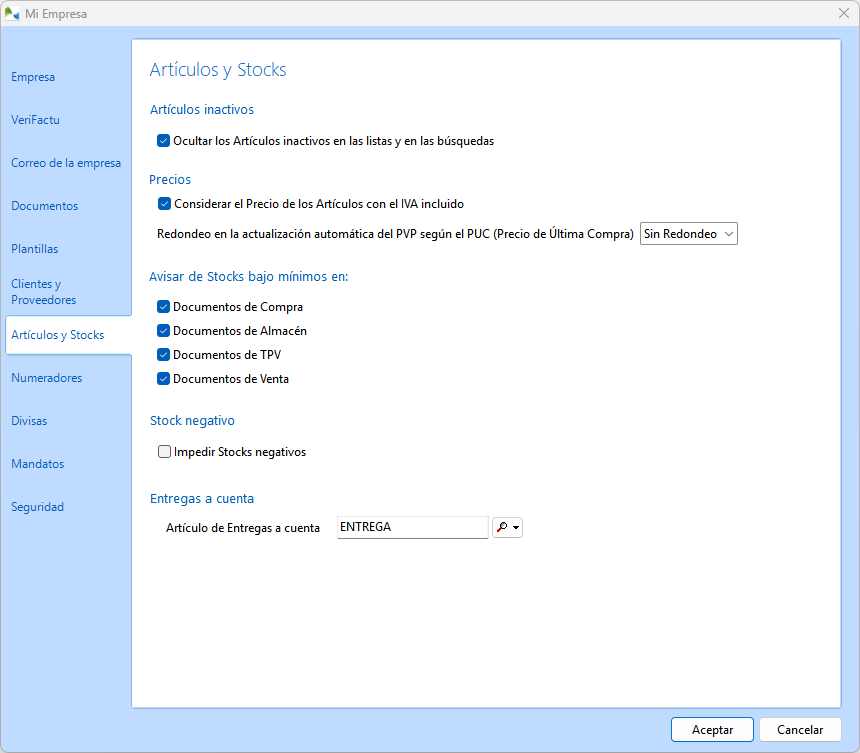Uncheck Considerar el Precio con IVA incluido

(x=164, y=203)
